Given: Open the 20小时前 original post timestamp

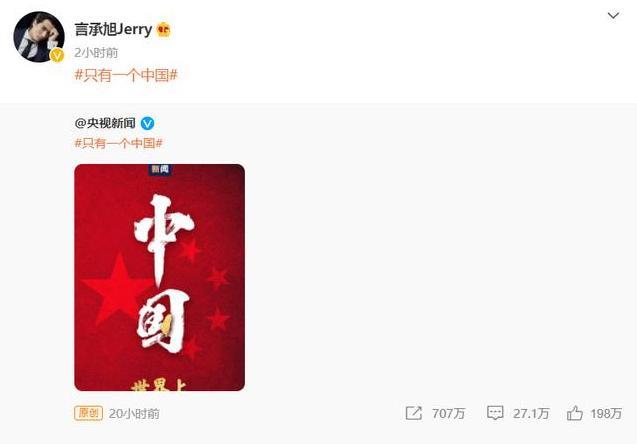Looking at the screenshot, I should (x=134, y=414).
